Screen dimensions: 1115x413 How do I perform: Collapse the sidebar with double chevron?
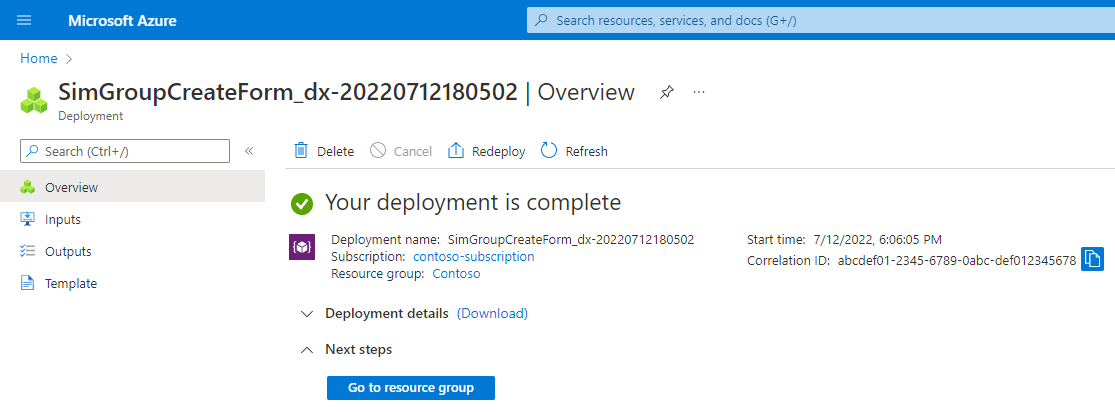(249, 151)
